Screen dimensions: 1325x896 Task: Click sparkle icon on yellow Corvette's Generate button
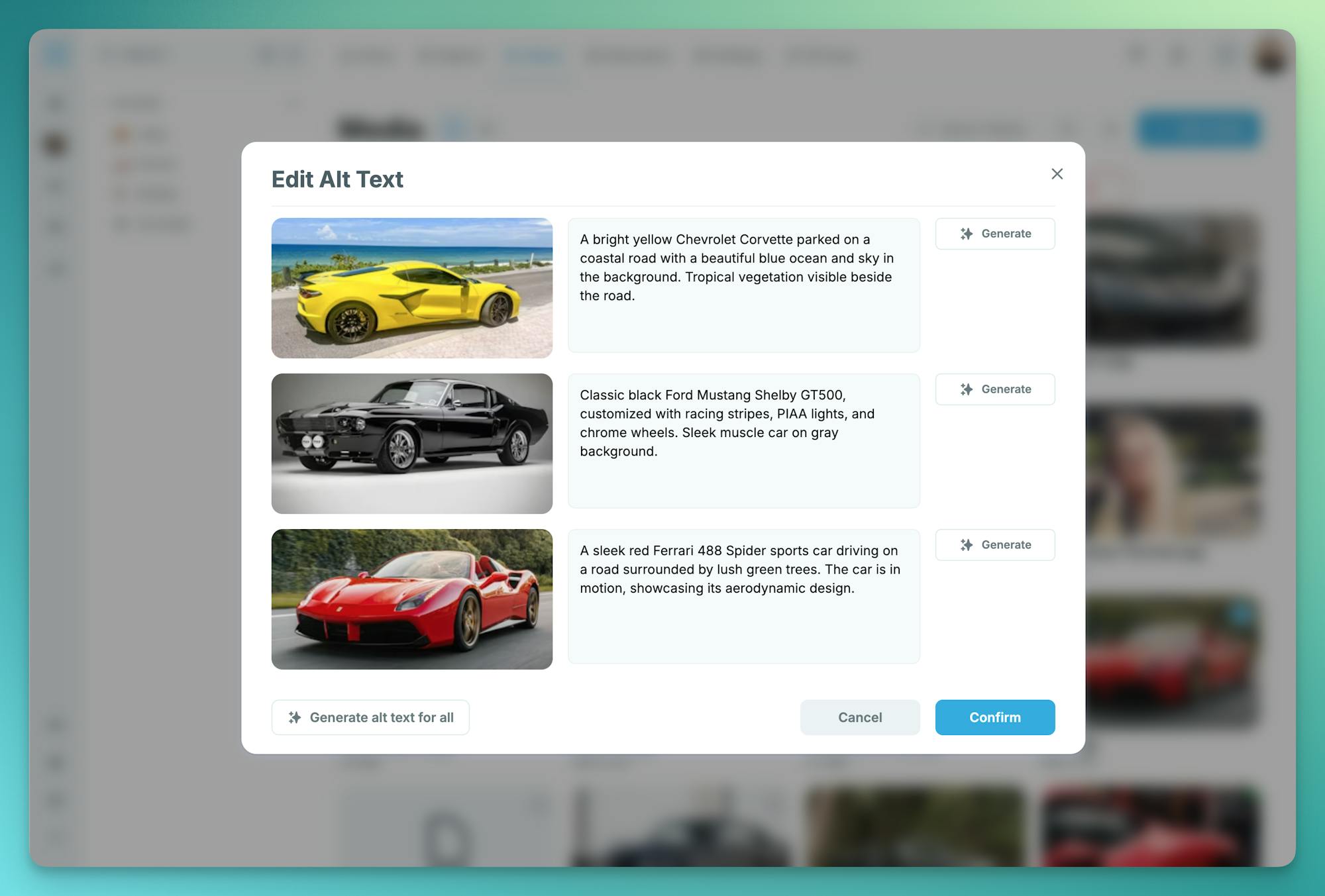point(967,234)
